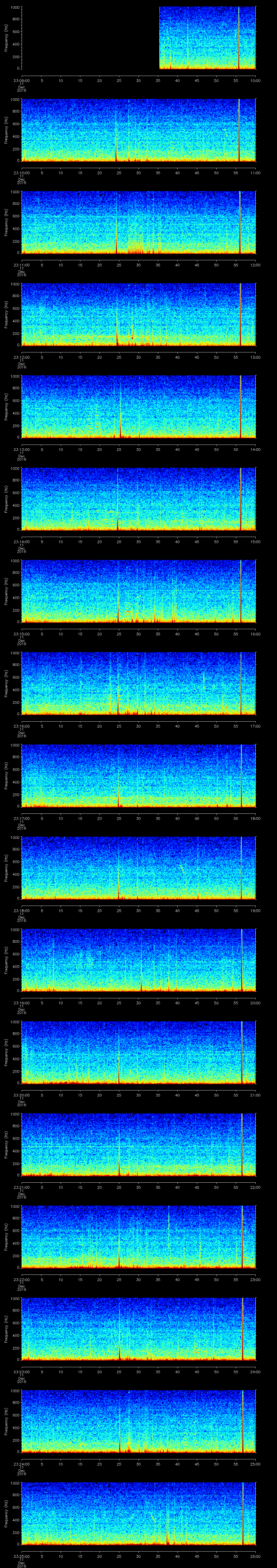277x1568 pixels.
Task: Click the 23:12:00 start time label
Action: (21, 357)
